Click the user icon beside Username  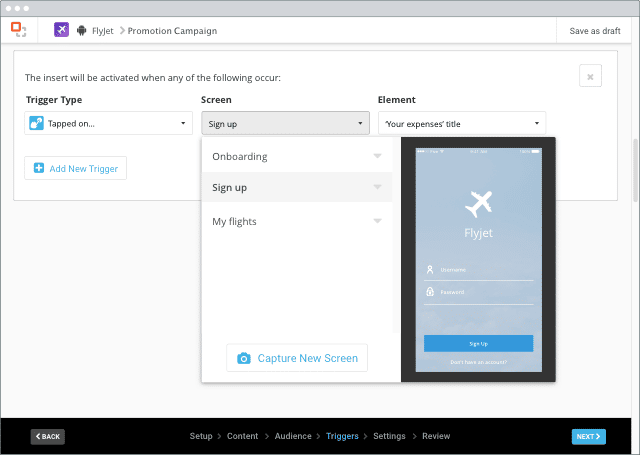click(430, 270)
